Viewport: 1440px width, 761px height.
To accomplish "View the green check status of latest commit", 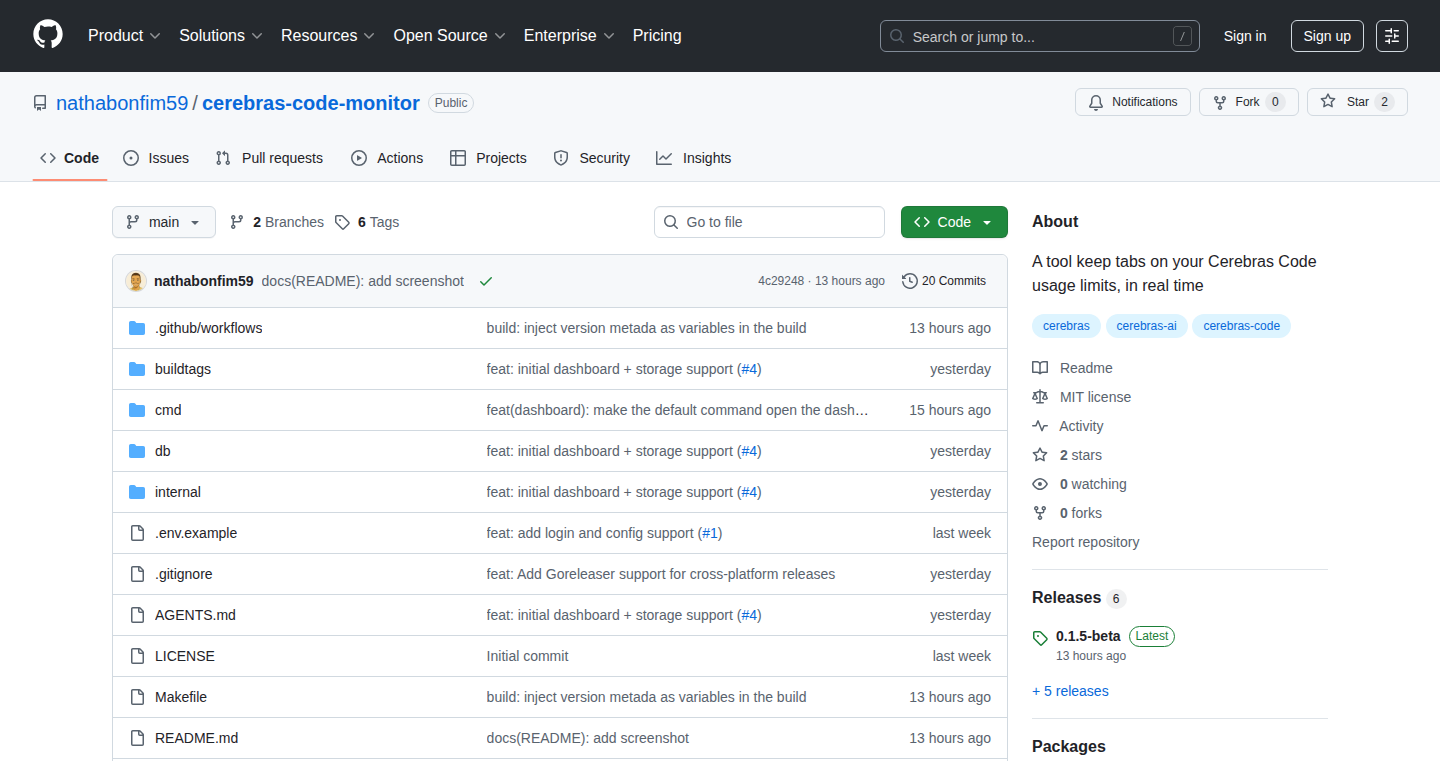I will [x=486, y=281].
